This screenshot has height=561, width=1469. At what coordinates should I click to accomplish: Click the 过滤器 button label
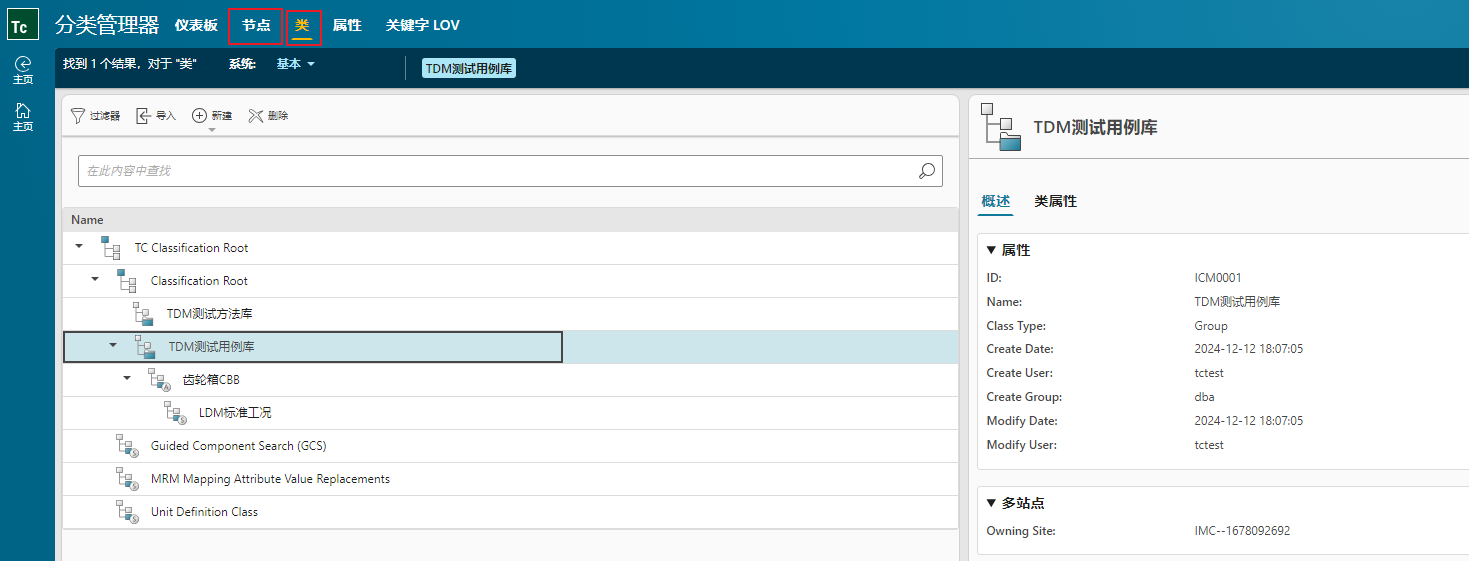pos(105,116)
